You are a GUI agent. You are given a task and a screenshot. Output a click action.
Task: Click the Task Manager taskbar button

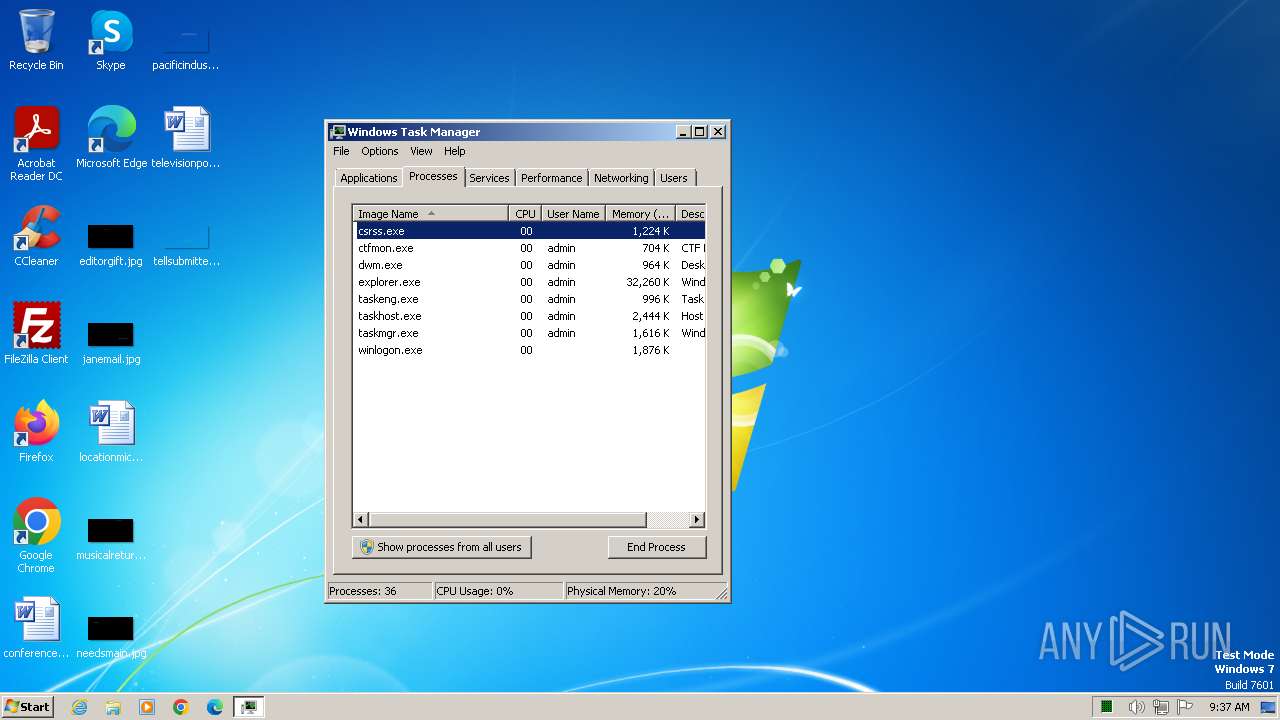249,707
